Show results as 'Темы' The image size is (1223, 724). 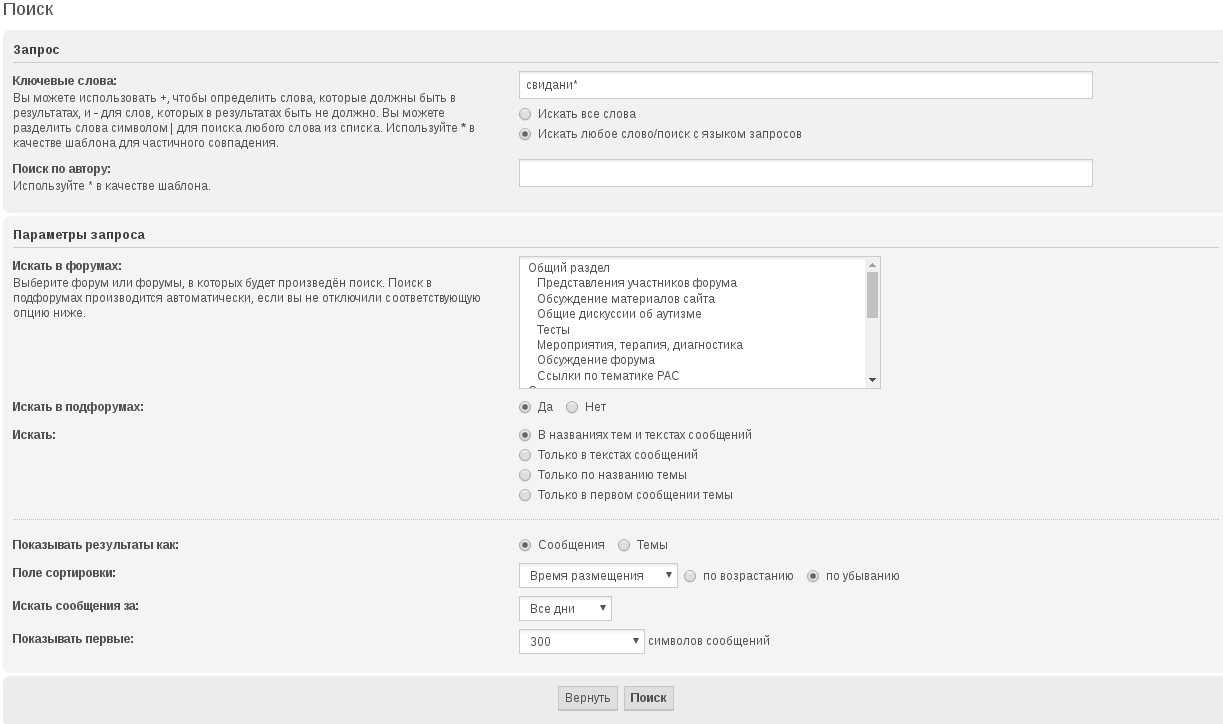click(624, 545)
